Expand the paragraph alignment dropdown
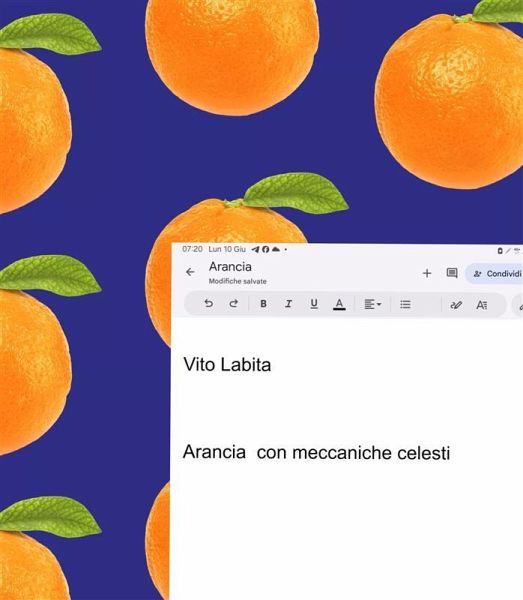The height and width of the screenshot is (600, 523). click(x=373, y=304)
